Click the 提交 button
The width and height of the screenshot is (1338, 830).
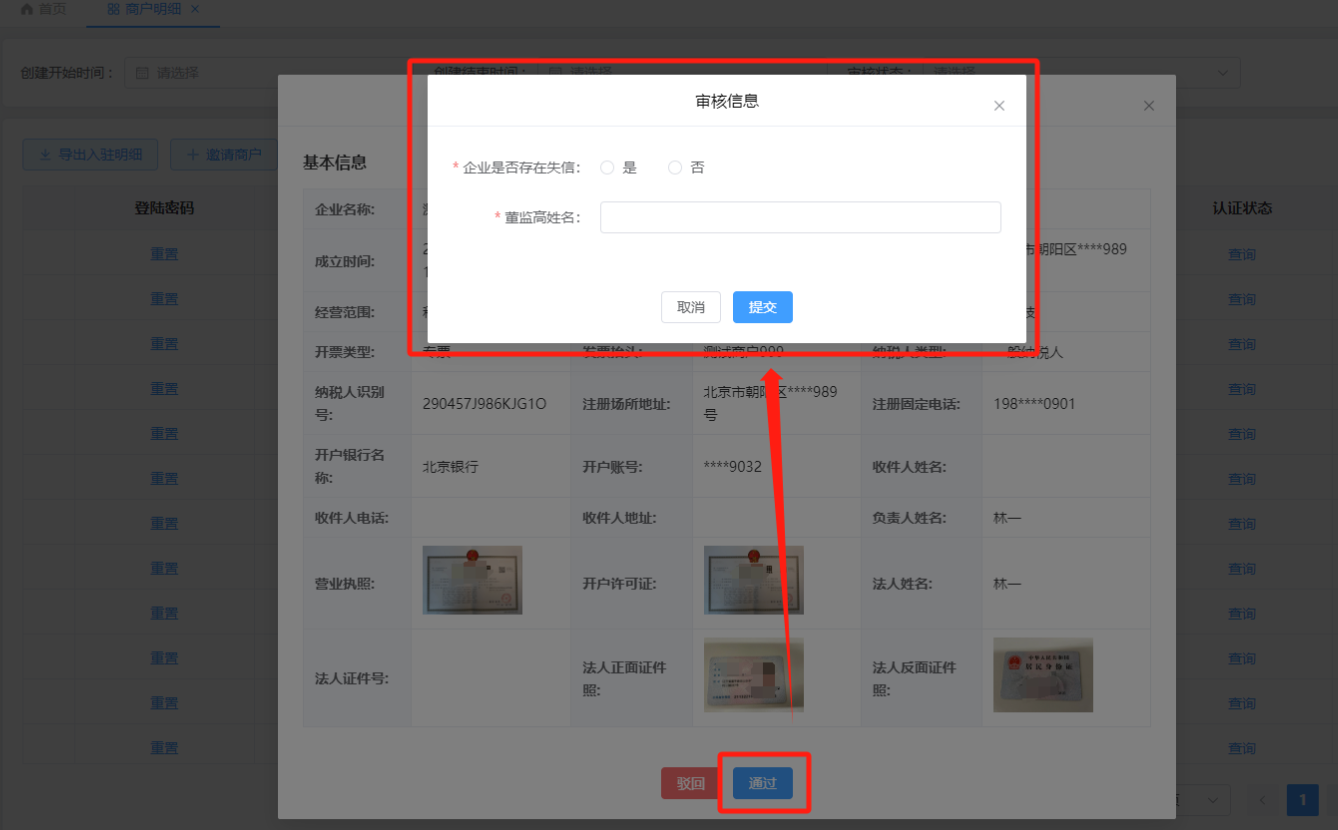pos(762,307)
